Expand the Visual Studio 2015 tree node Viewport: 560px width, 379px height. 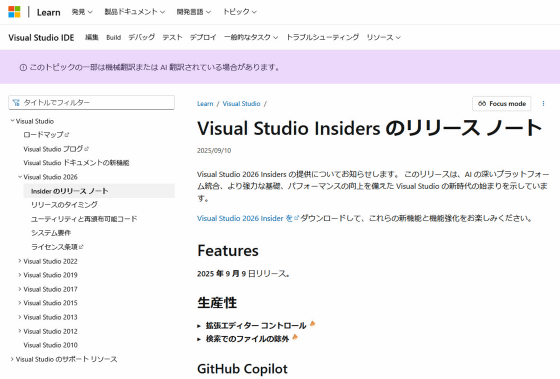[x=20, y=303]
